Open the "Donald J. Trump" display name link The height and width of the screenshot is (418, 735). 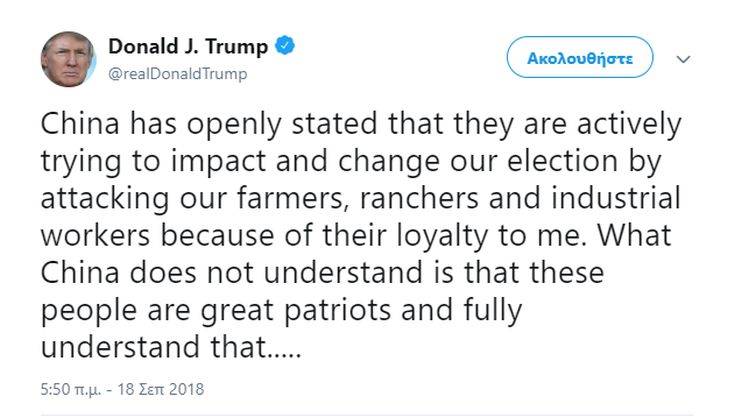188,46
